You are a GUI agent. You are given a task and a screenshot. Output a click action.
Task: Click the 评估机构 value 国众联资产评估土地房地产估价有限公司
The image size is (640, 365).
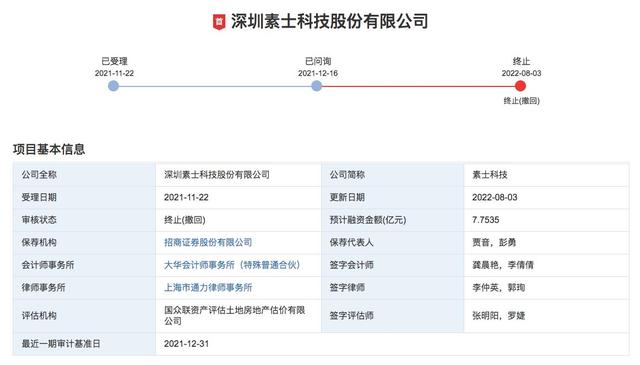235,315
